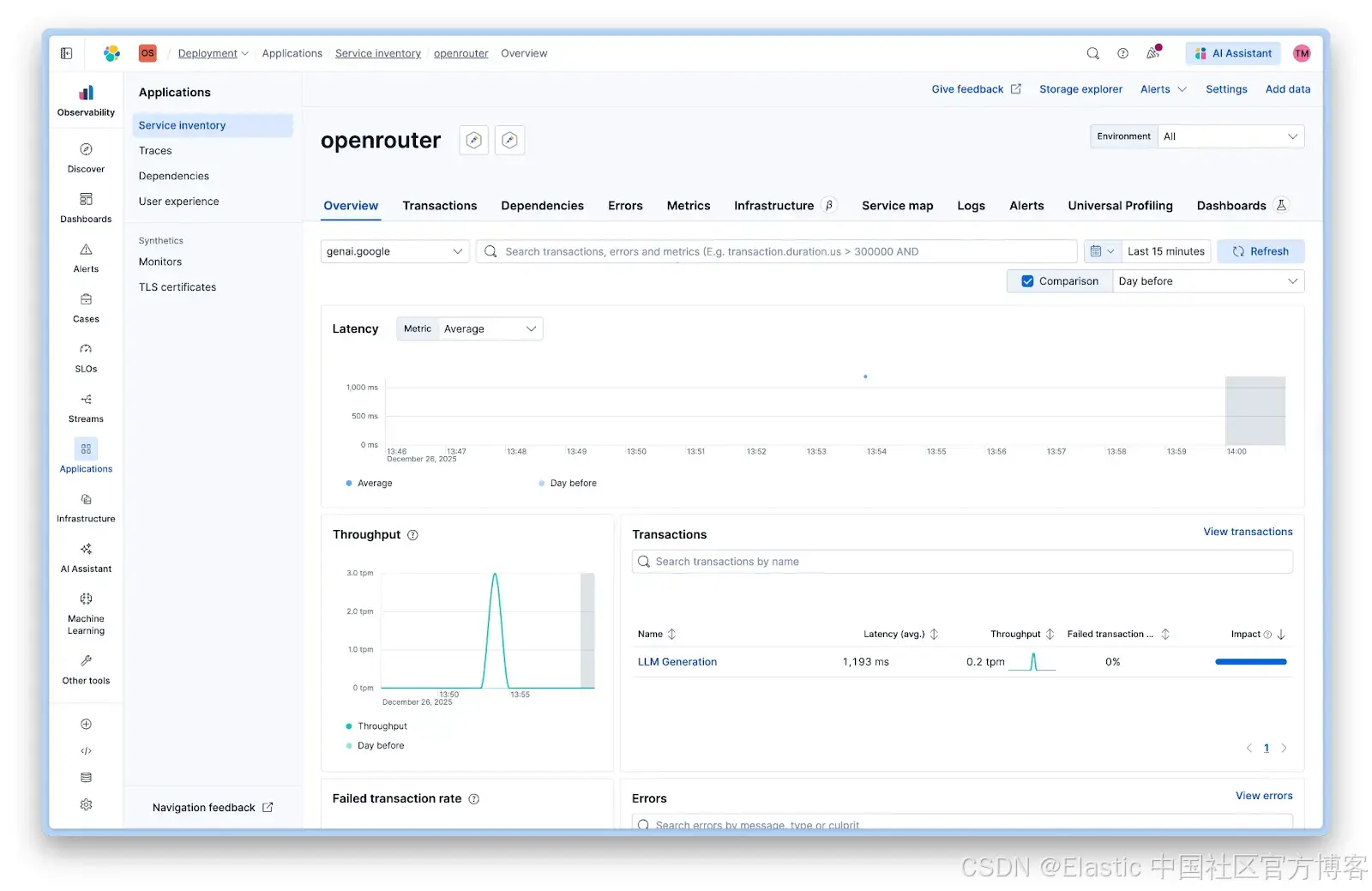Switch to the Dependencies tab

[542, 206]
